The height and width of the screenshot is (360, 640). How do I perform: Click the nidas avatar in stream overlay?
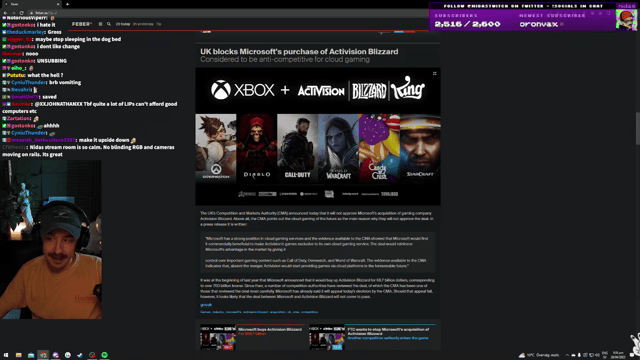pyautogui.click(x=626, y=19)
